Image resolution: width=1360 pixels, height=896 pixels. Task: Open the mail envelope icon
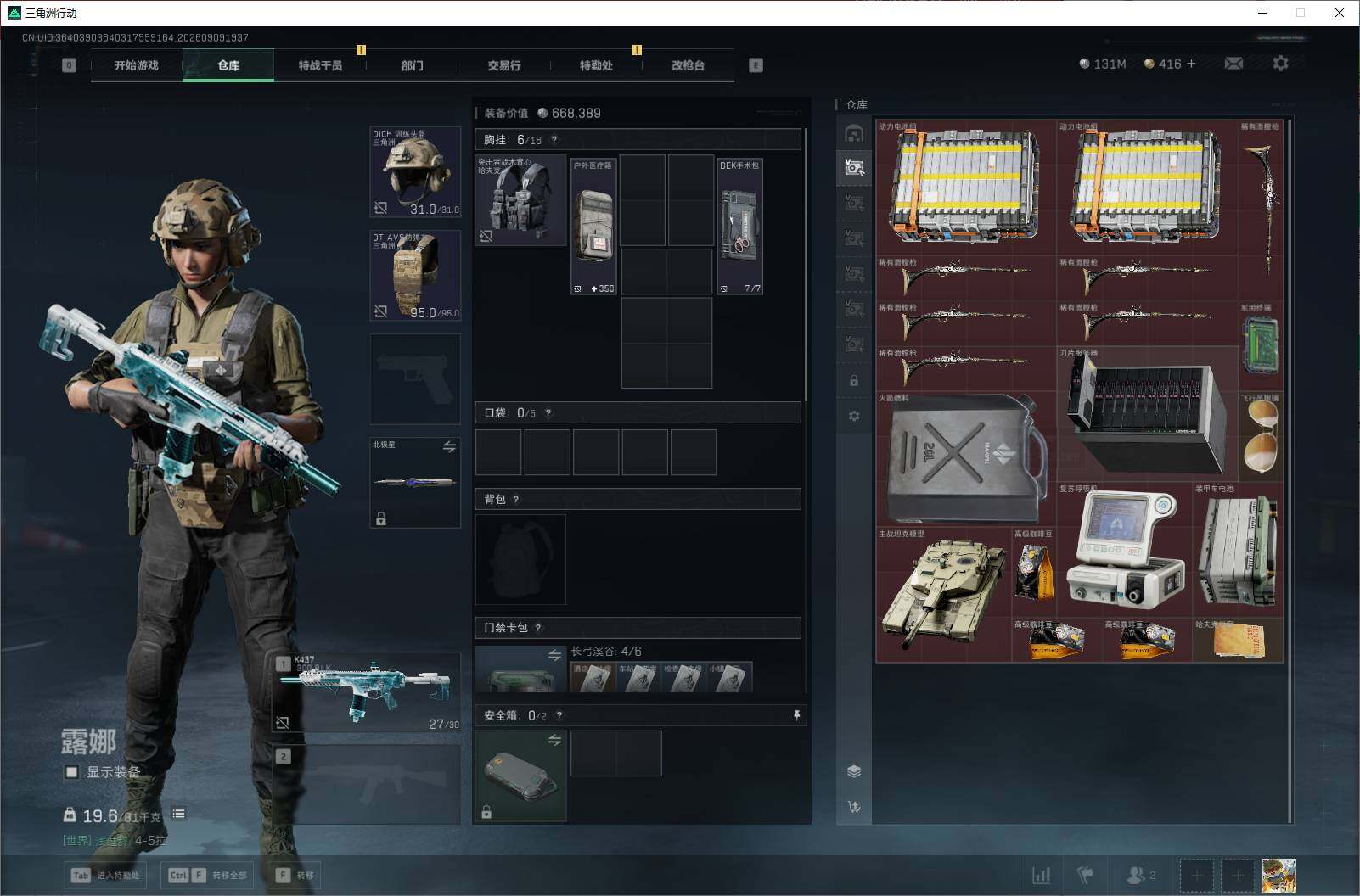pos(1234,64)
